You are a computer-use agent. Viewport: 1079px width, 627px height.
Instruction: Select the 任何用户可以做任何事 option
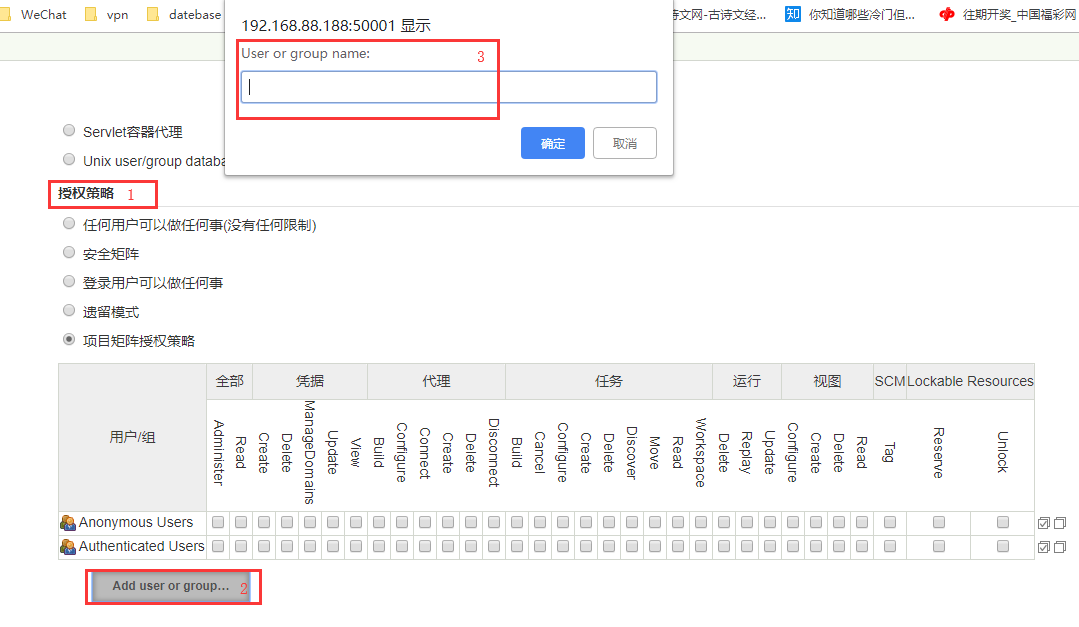(68, 223)
